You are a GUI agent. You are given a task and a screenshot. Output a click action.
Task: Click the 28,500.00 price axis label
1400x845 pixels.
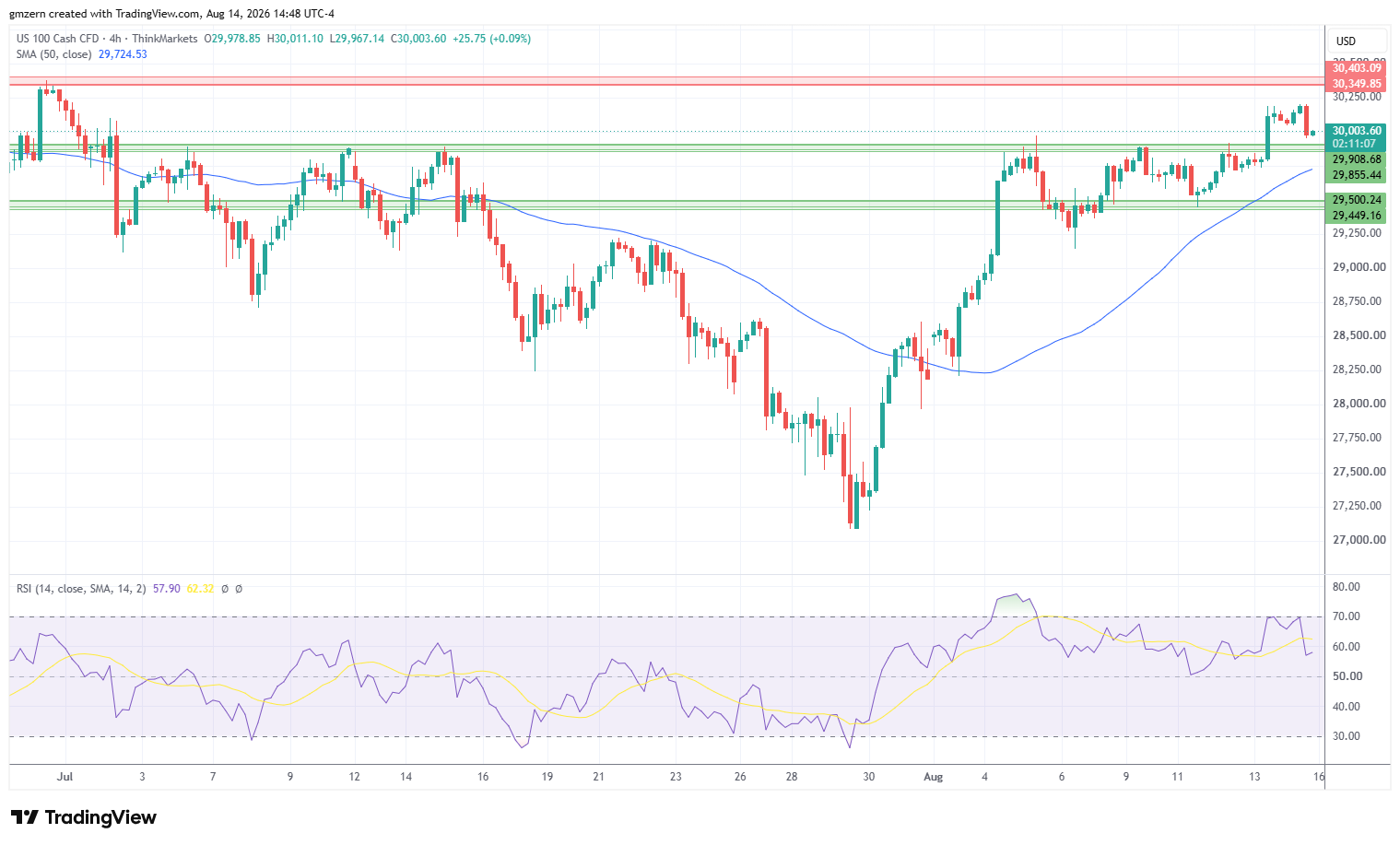(1359, 335)
